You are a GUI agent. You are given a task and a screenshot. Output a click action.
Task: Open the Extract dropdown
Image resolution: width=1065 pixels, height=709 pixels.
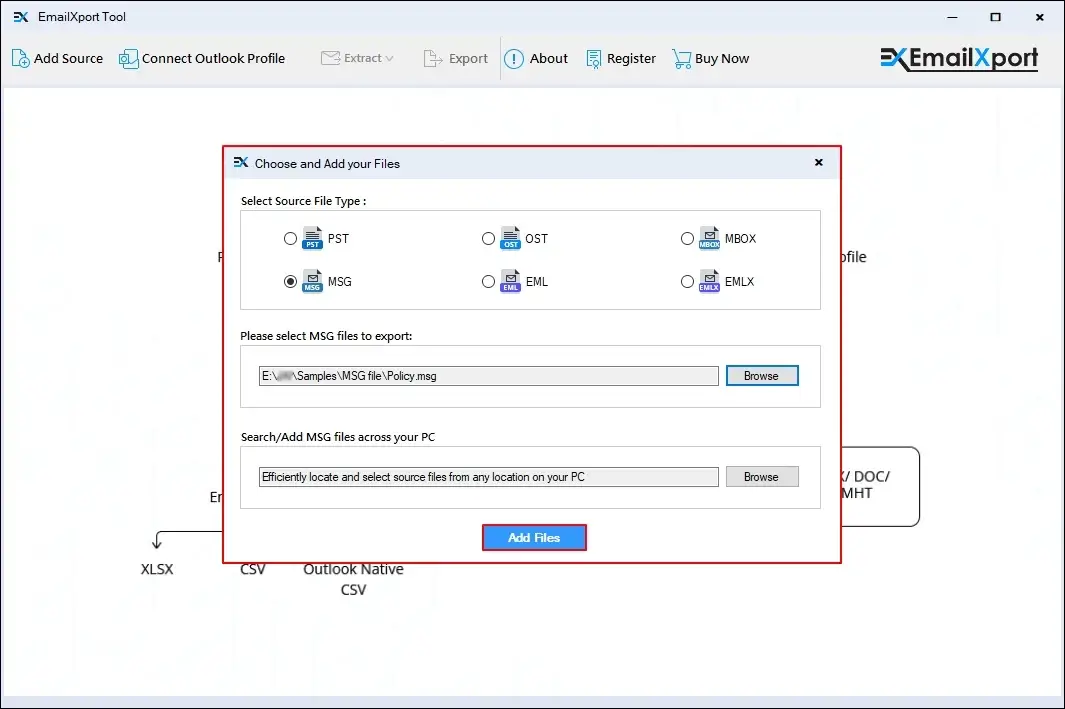coord(358,58)
